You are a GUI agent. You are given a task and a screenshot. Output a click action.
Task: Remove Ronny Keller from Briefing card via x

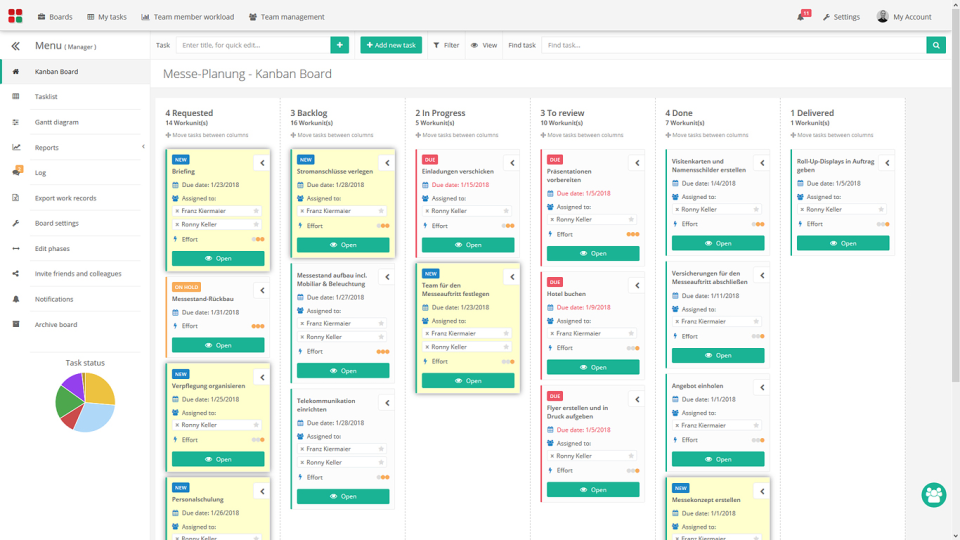coord(177,224)
